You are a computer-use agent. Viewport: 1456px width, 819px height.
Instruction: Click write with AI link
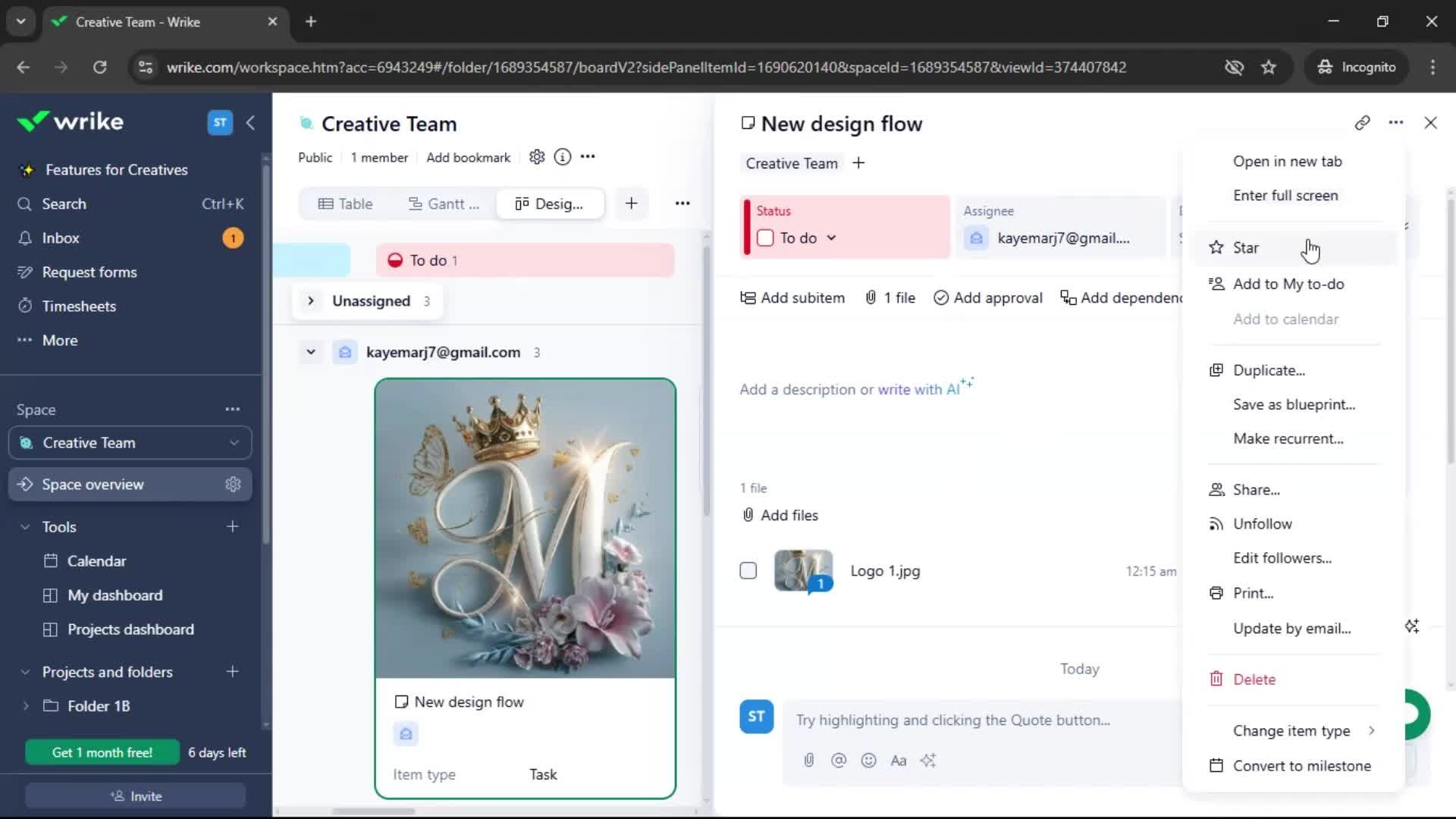click(925, 388)
